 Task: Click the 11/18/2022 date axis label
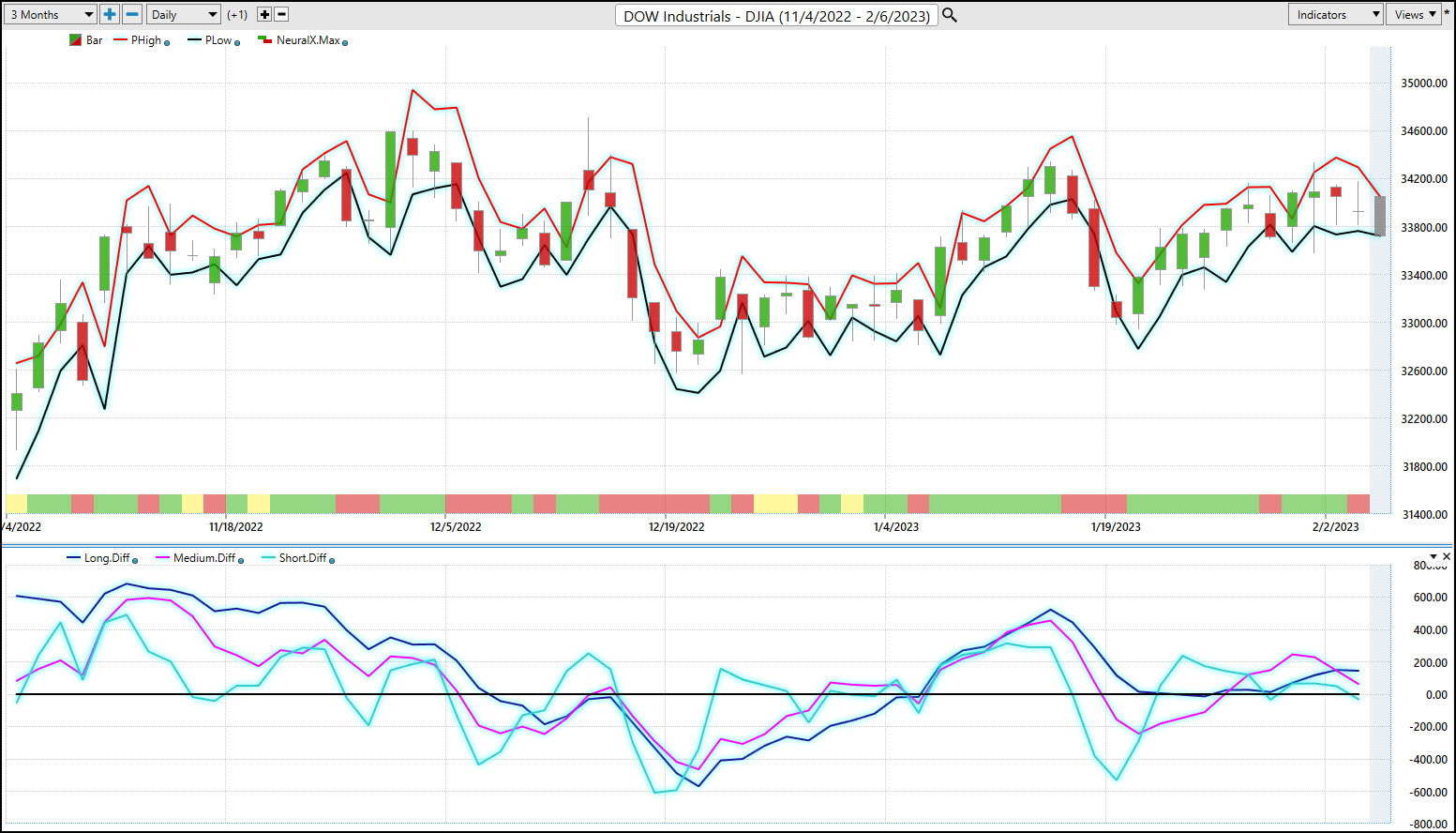coord(236,527)
